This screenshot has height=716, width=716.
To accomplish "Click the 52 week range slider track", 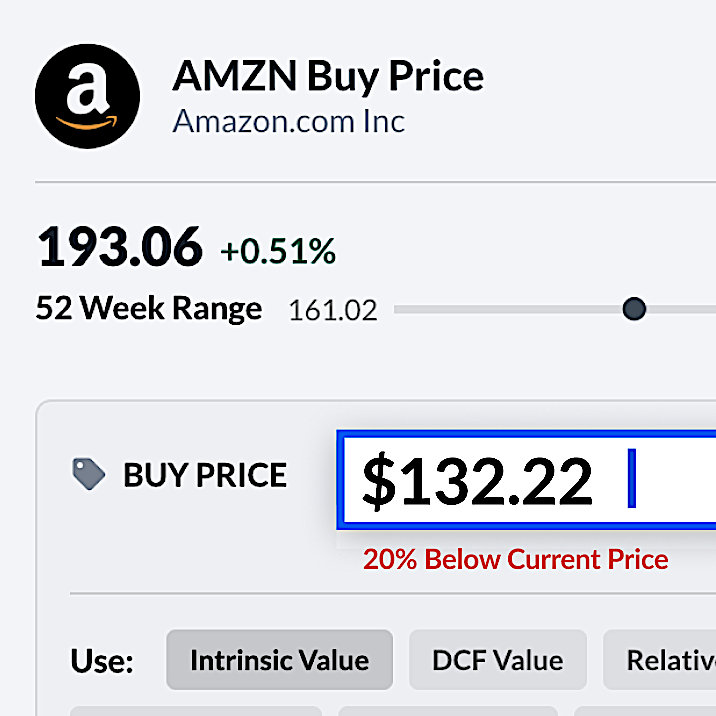I will click(x=555, y=310).
